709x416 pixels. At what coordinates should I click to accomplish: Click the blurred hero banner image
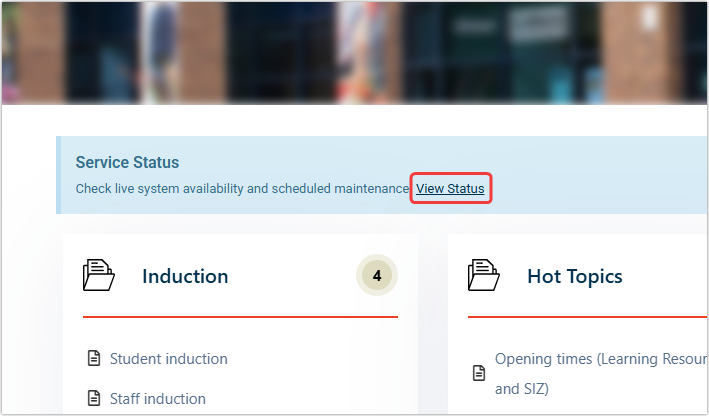(354, 50)
